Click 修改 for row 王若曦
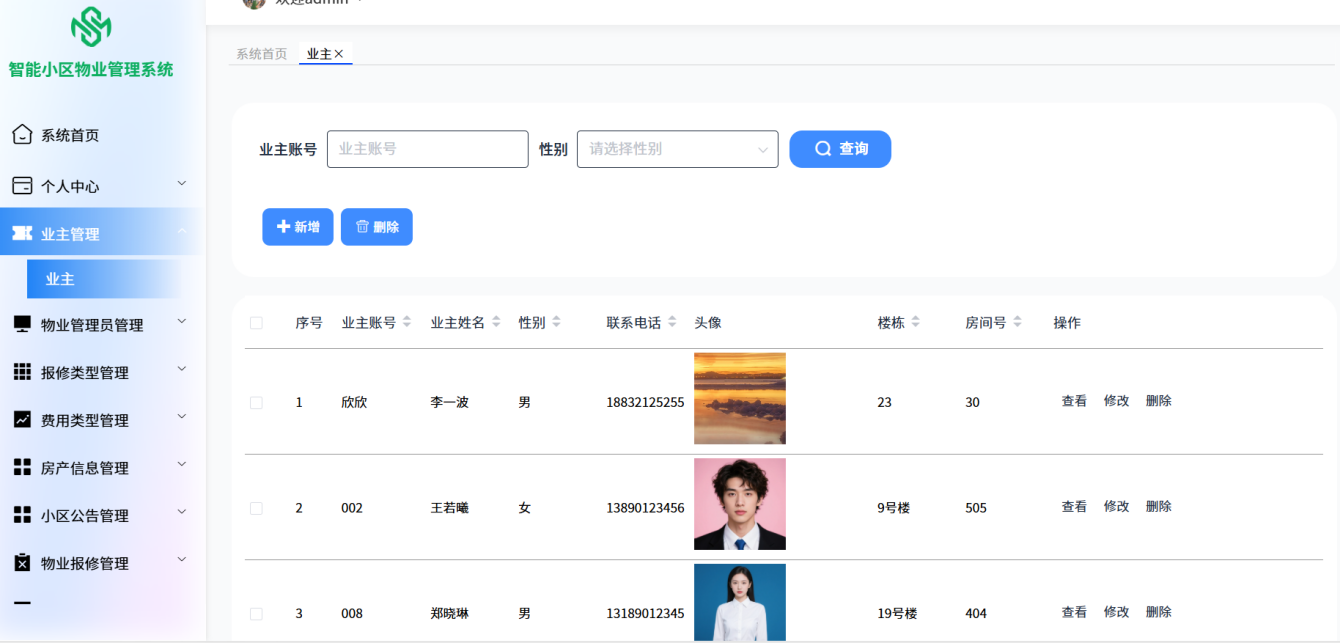This screenshot has height=643, width=1340. [1116, 507]
